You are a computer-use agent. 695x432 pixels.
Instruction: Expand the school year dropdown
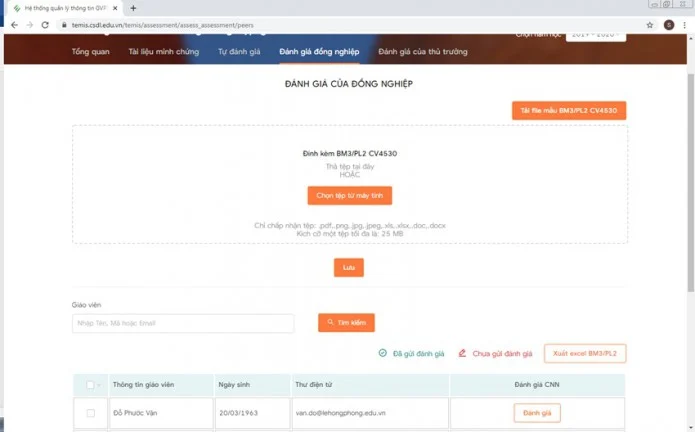pyautogui.click(x=596, y=35)
